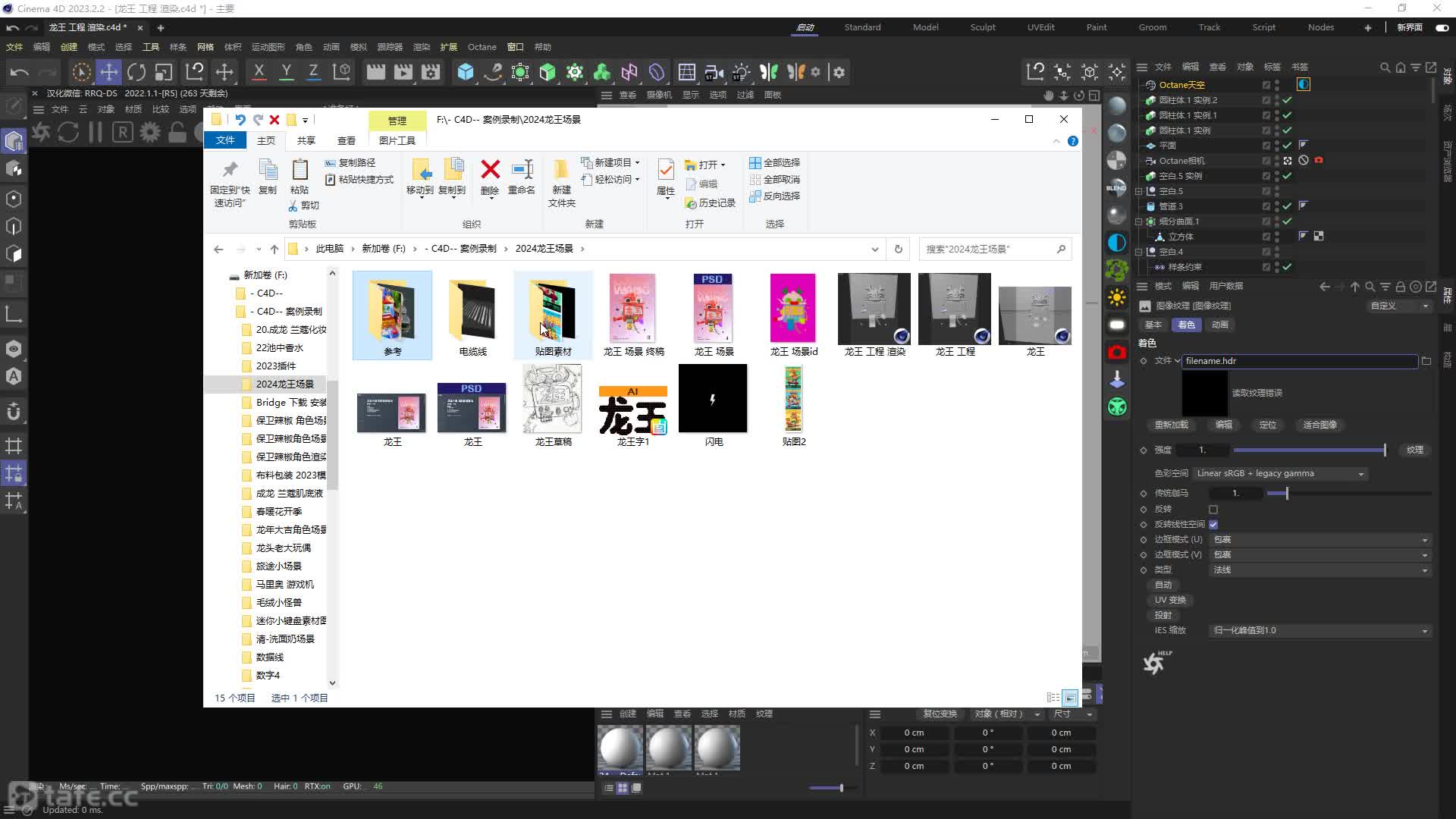Open the Explorer address bar history dropdown
The image size is (1456, 819).
[x=874, y=249]
